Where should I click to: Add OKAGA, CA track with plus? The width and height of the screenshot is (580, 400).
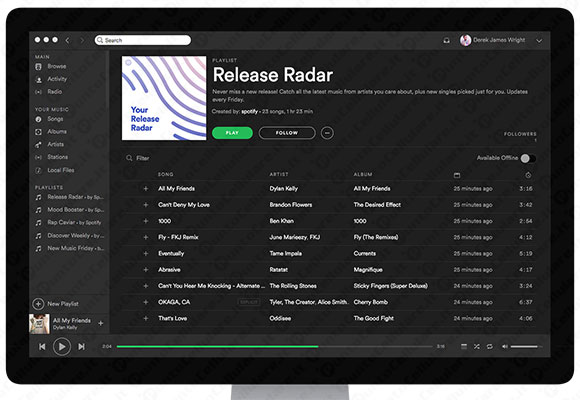point(146,302)
